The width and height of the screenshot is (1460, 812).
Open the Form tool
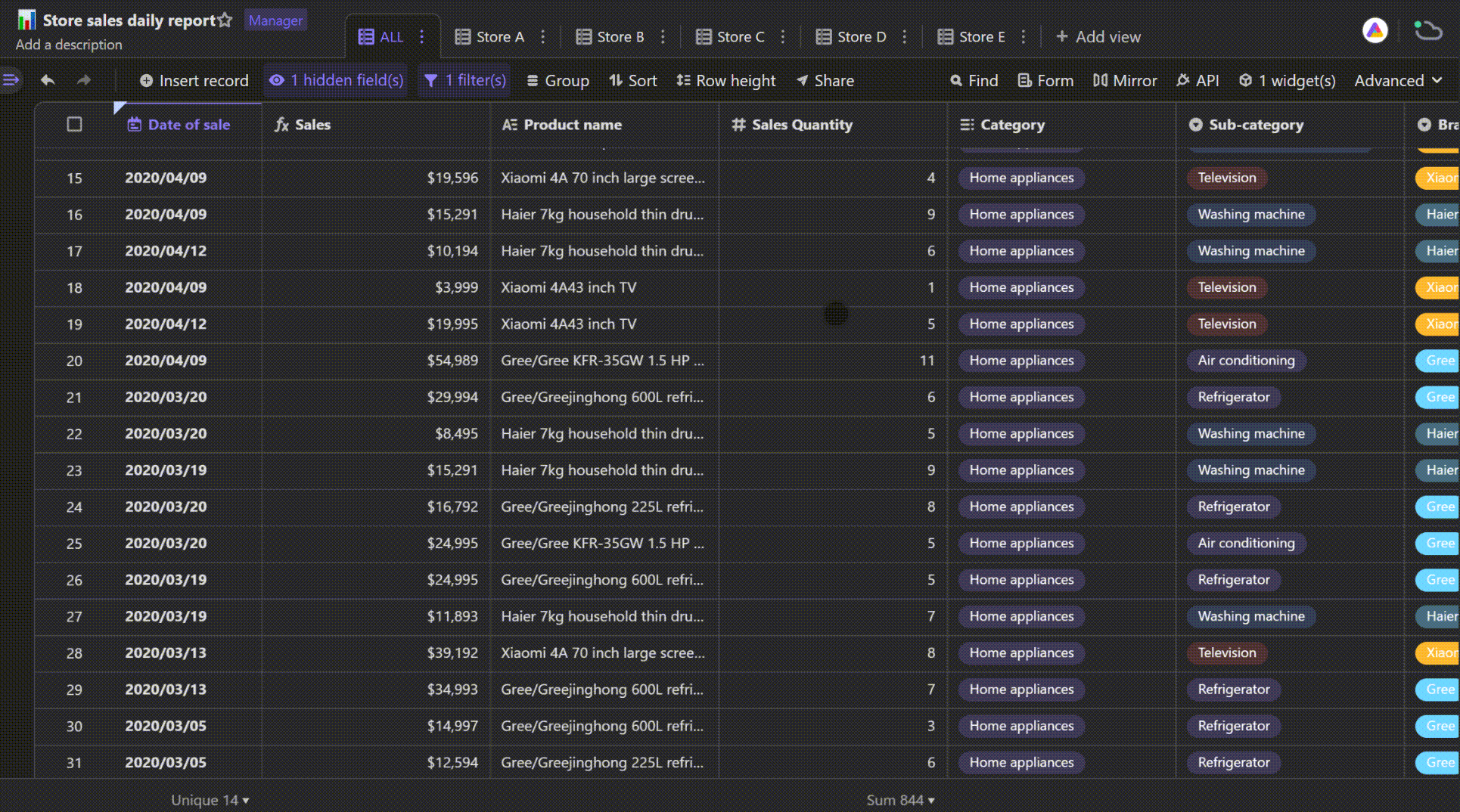point(1045,80)
